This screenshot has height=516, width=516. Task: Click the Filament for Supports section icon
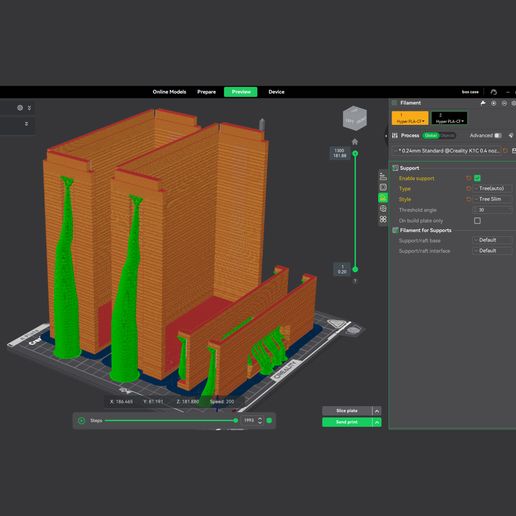click(x=395, y=230)
